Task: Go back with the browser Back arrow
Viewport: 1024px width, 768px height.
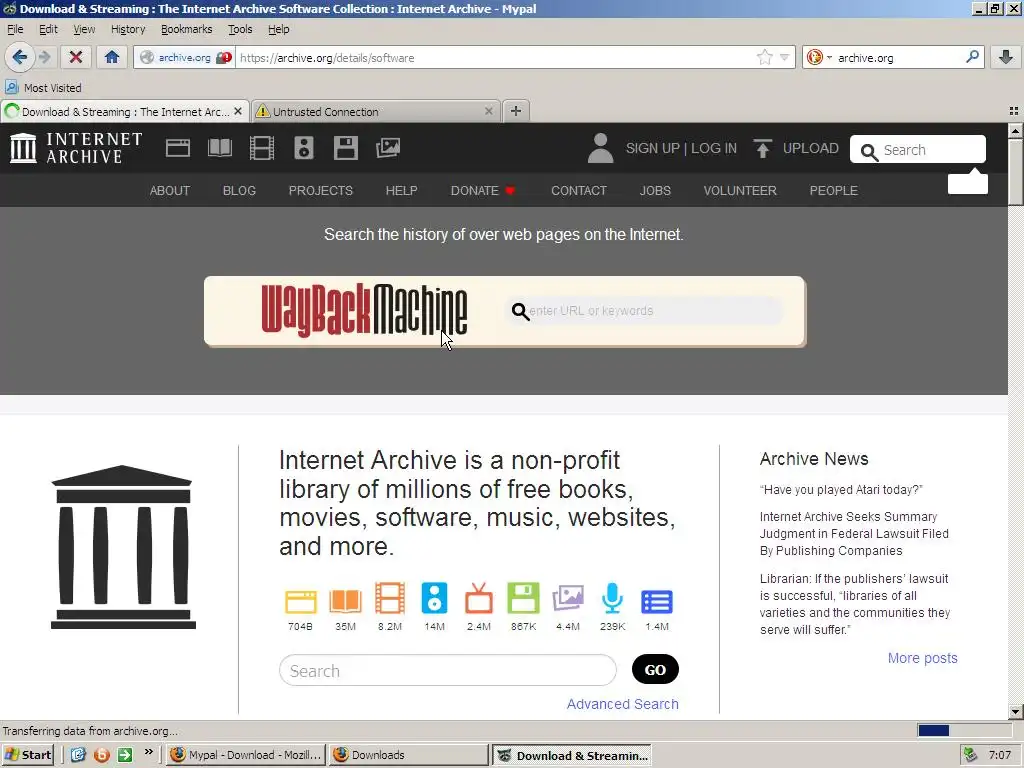Action: pyautogui.click(x=20, y=57)
